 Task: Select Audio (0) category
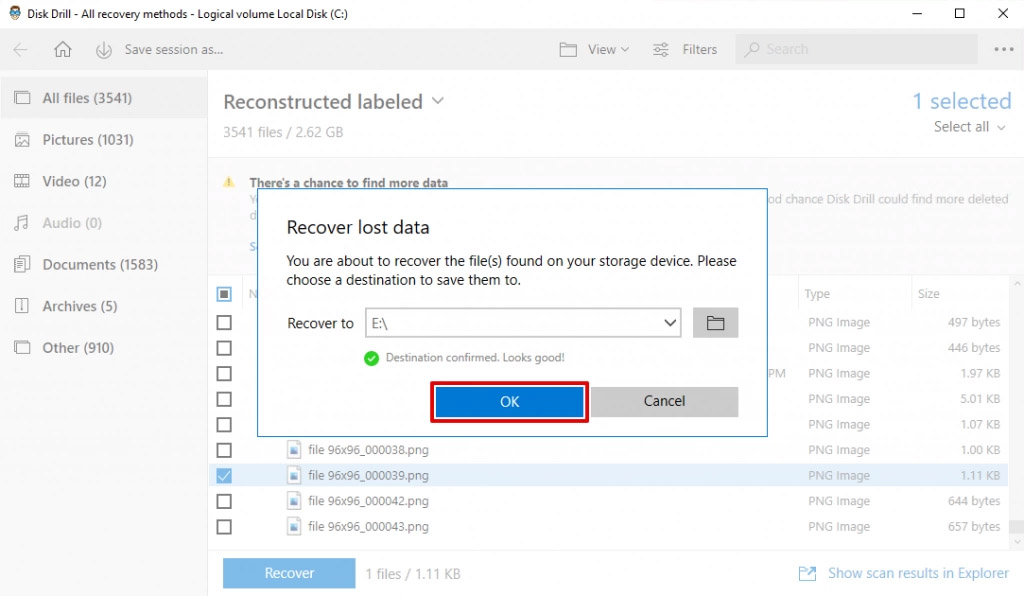[104, 223]
